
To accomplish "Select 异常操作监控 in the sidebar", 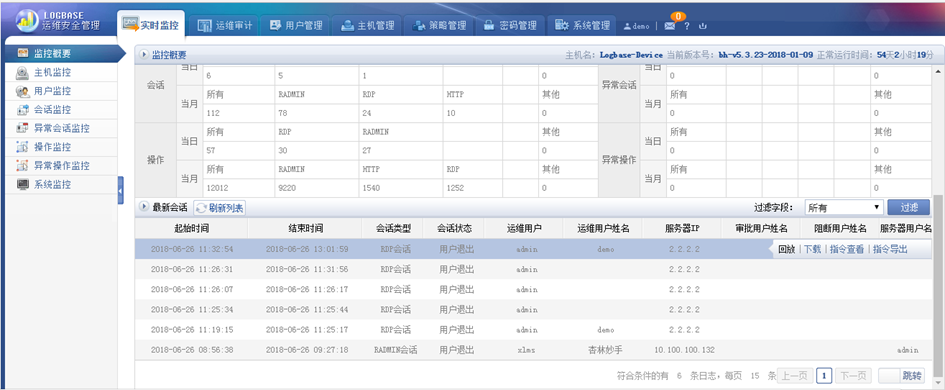I will 61,166.
